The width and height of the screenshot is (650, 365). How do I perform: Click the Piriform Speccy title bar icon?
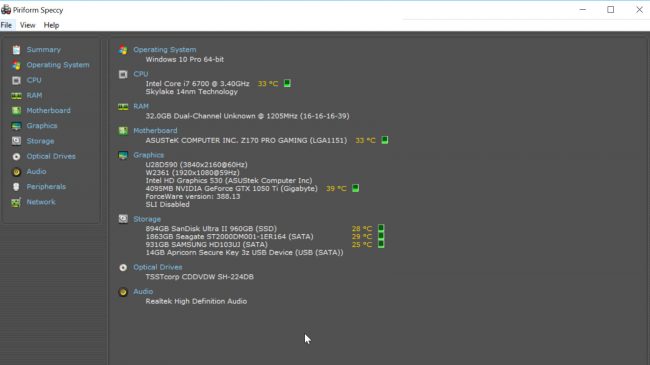[x=6, y=10]
